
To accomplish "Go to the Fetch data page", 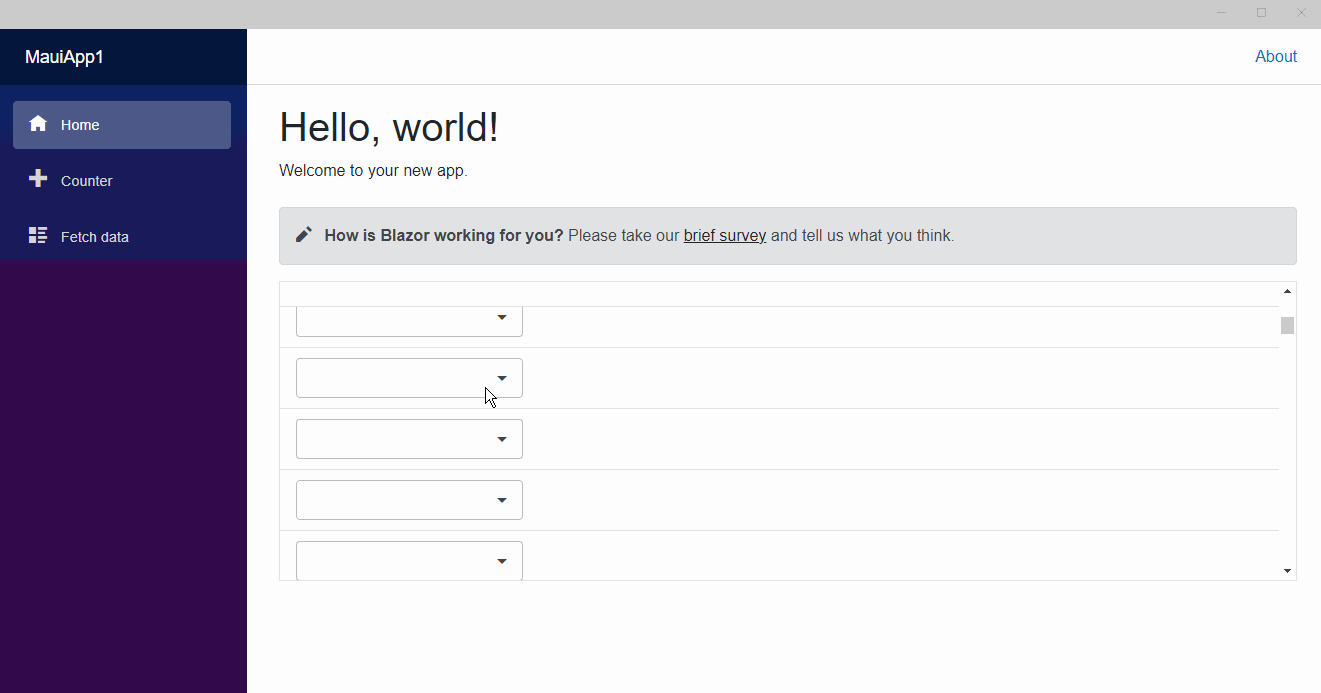I will [x=94, y=236].
